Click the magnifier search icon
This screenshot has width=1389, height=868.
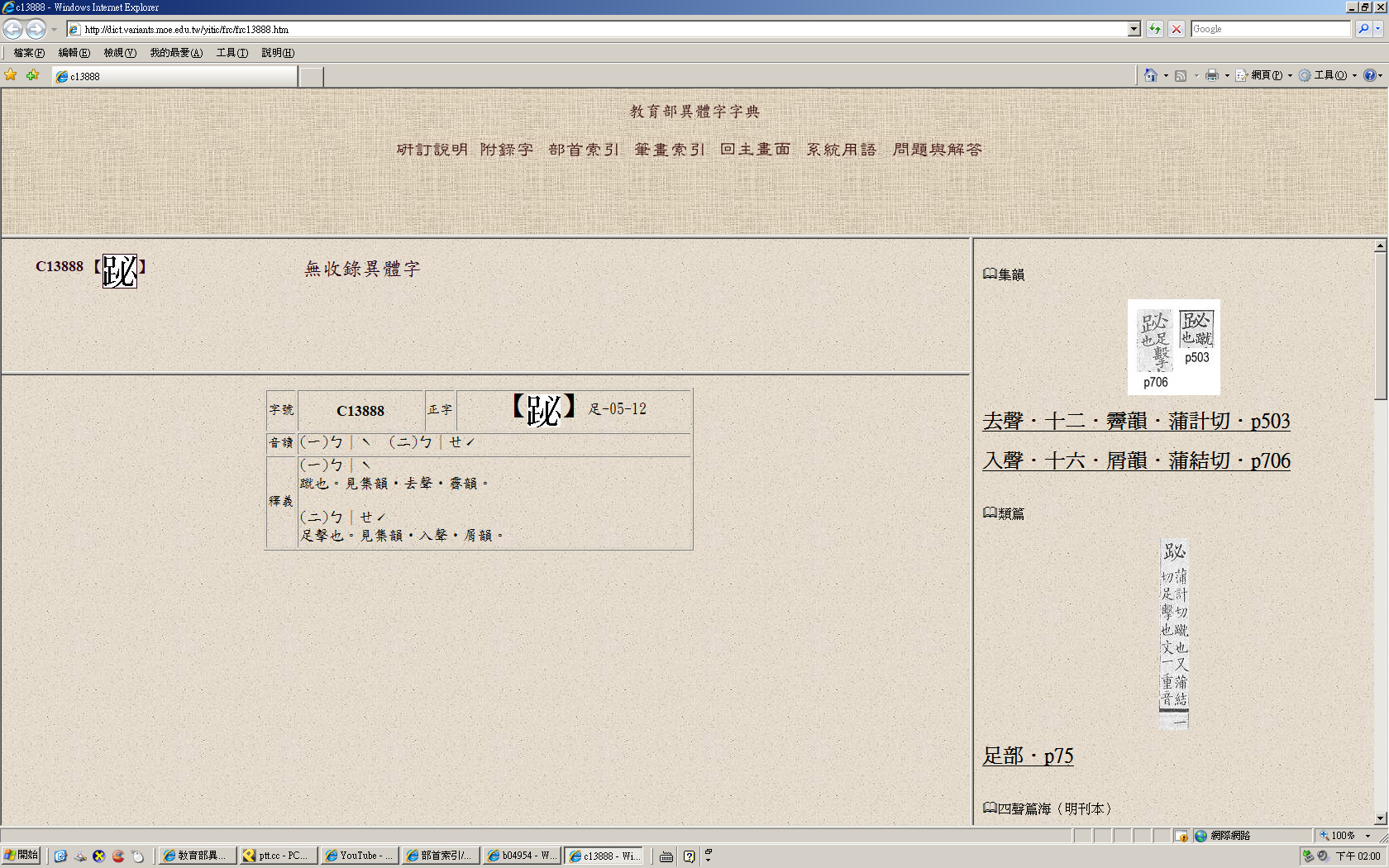click(x=1363, y=29)
